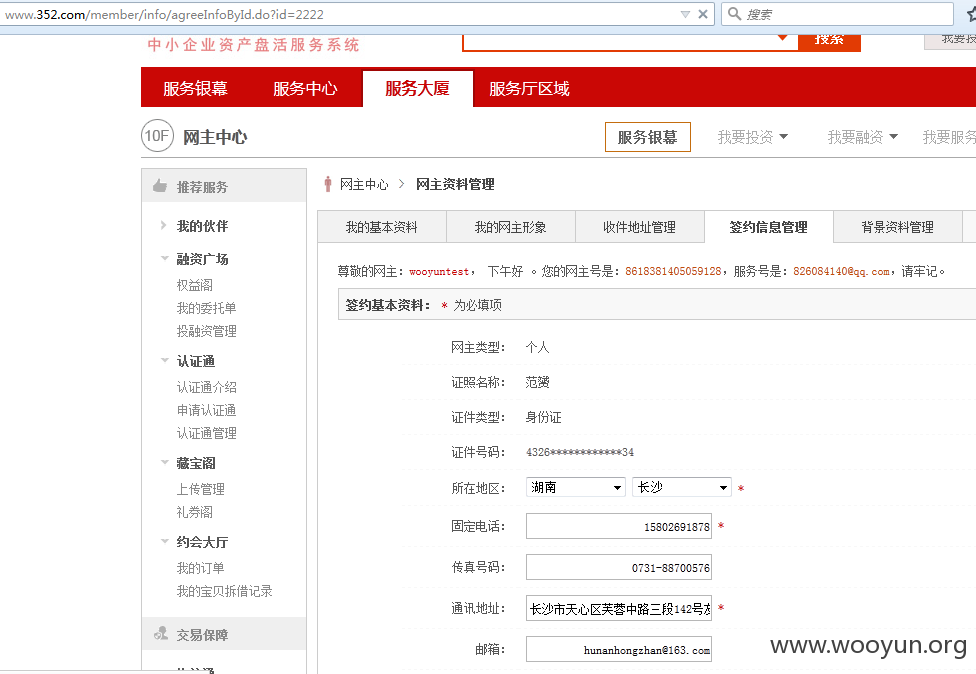Open the 申请认证通 sidebar link
Screen dimensions: 976x674
click(x=207, y=410)
